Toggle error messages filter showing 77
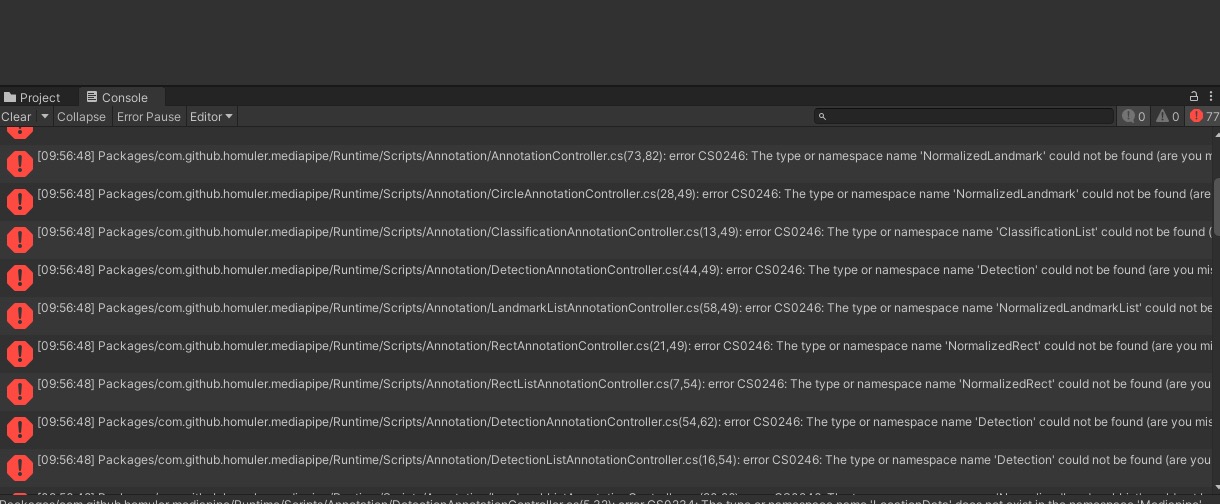 point(1204,117)
